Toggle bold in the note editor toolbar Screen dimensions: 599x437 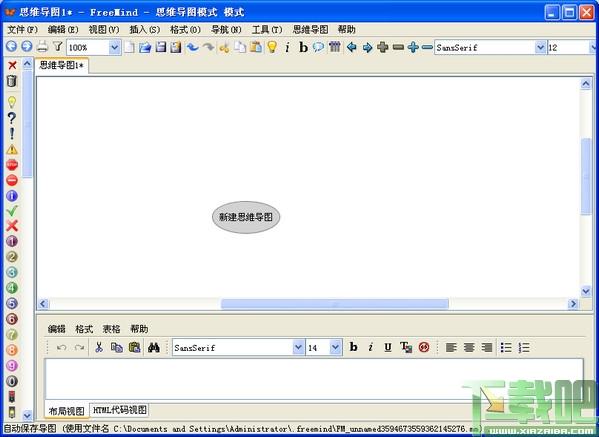(x=353, y=347)
